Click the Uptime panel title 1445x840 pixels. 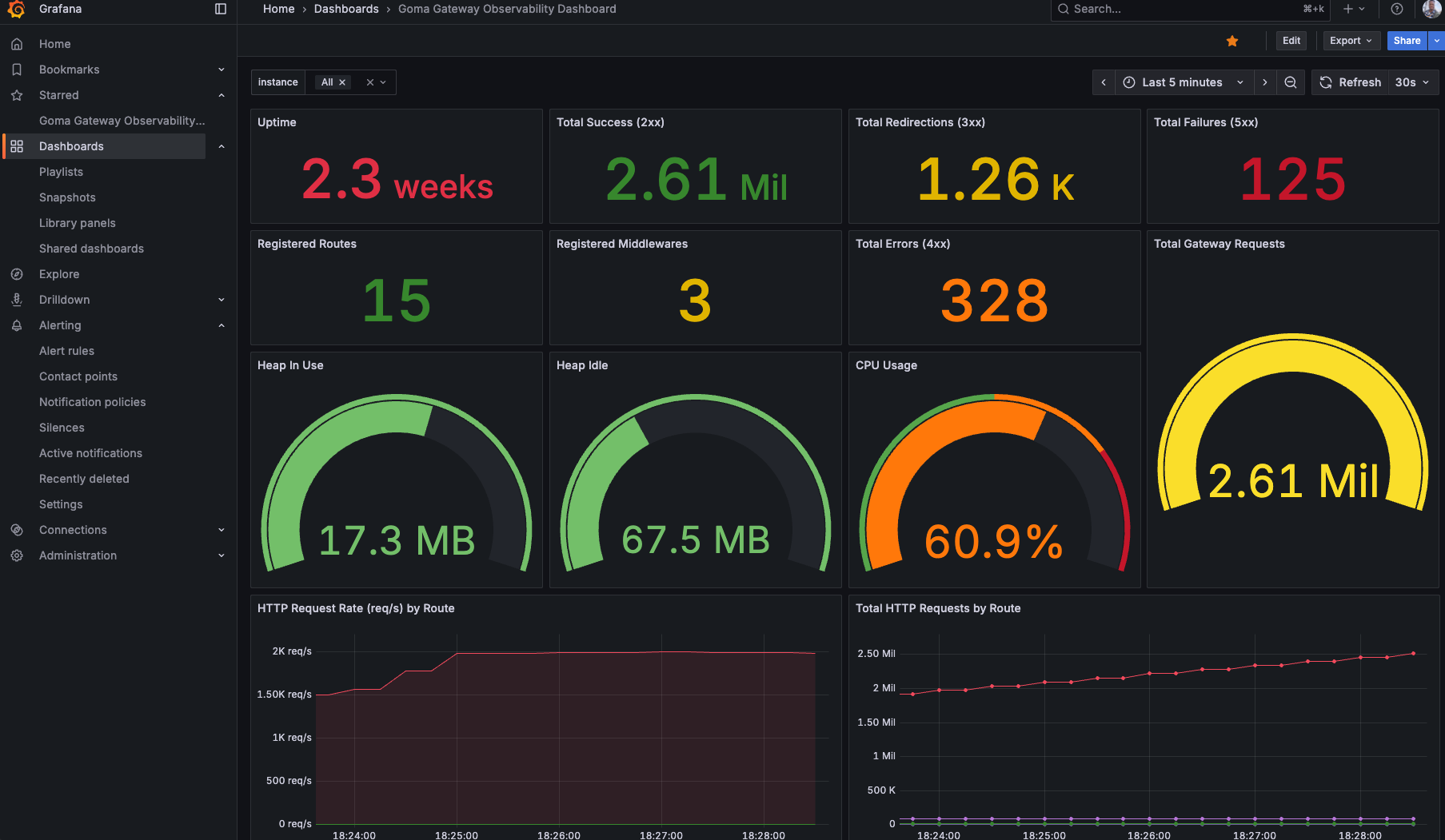[277, 122]
